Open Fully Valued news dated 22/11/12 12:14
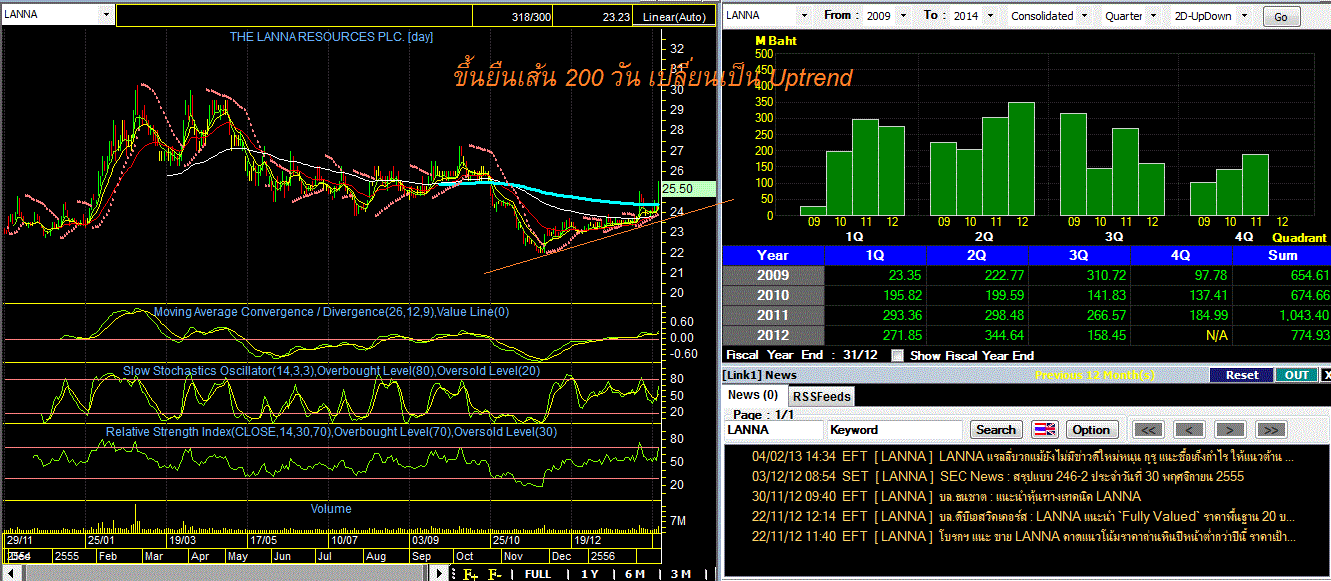The height and width of the screenshot is (581, 1331). (x=1024, y=517)
